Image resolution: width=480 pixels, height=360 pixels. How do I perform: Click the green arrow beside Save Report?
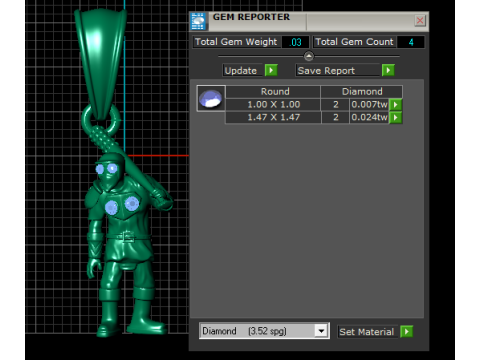(388, 70)
